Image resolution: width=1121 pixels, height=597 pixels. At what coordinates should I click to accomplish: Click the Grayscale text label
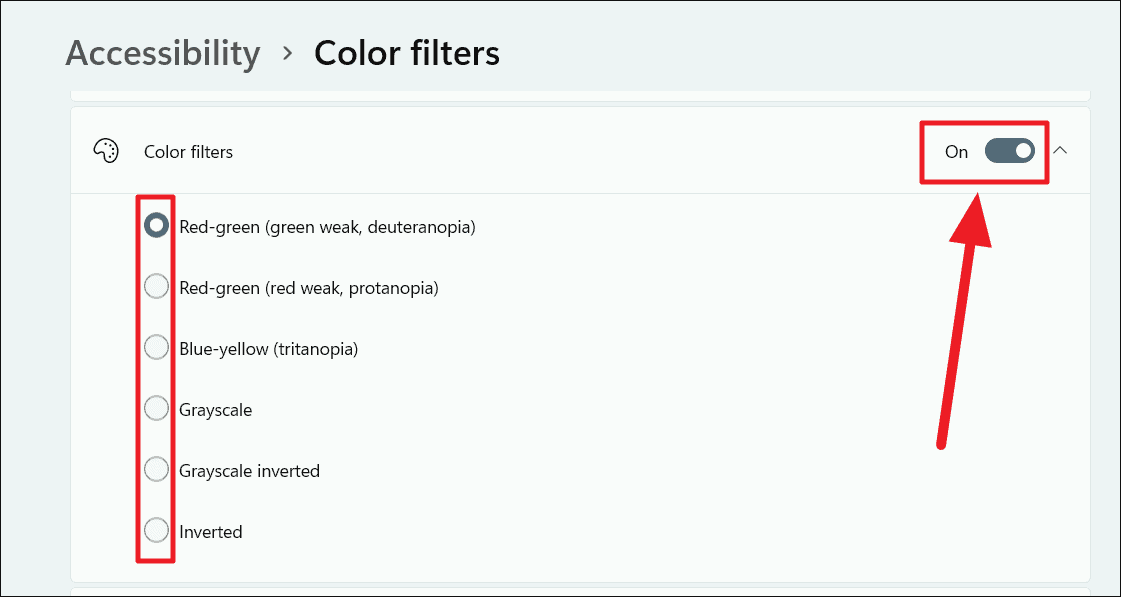[x=215, y=409]
